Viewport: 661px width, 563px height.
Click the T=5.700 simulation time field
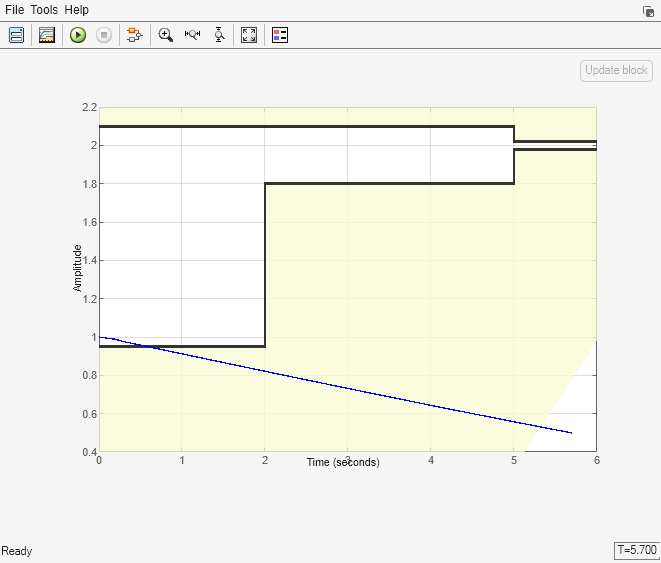(x=637, y=550)
